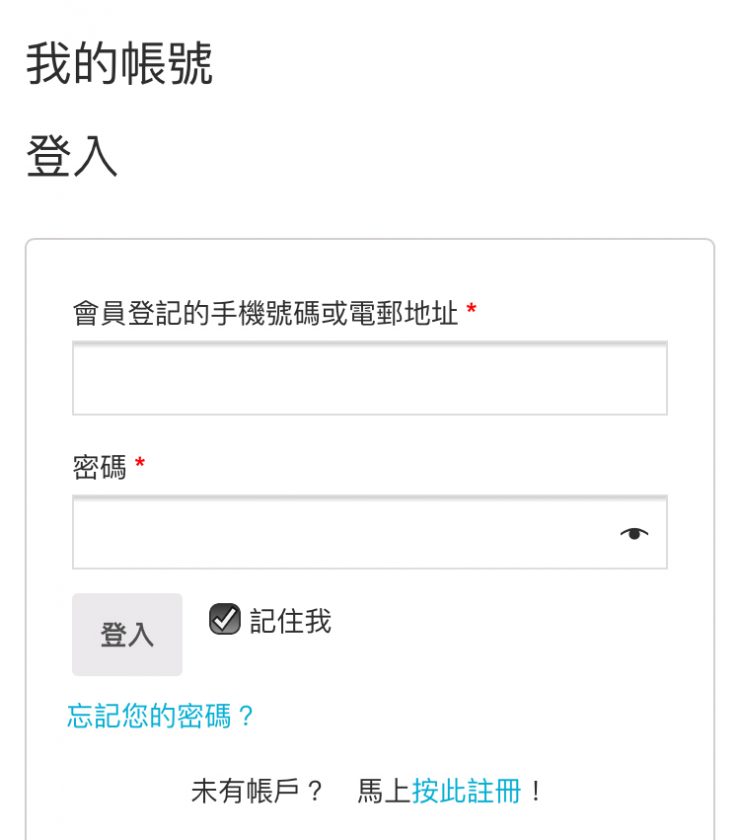The width and height of the screenshot is (740, 840).
Task: Follow the 按此註冊 registration link
Action: click(466, 791)
